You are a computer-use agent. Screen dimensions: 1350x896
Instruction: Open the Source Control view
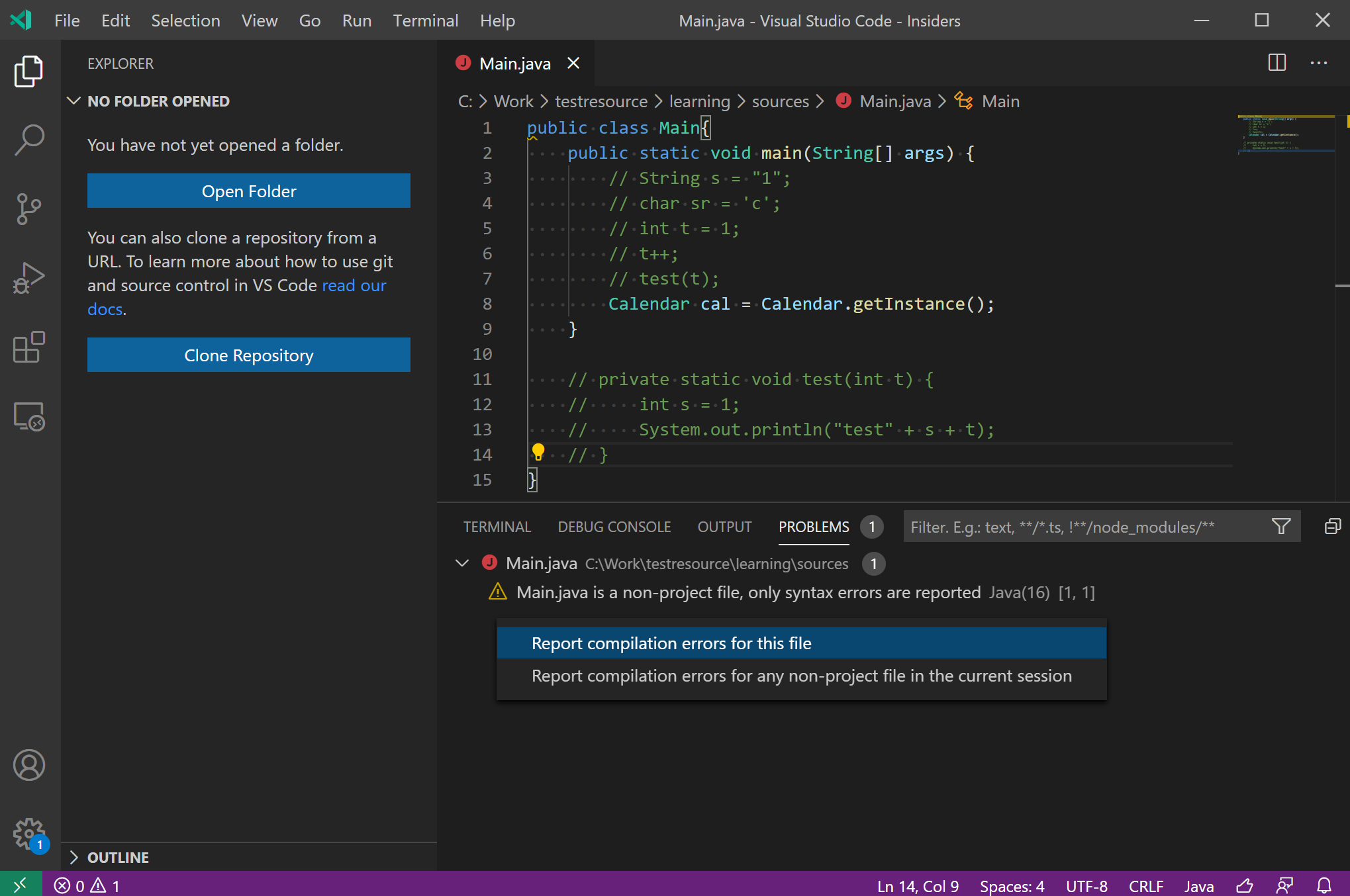[29, 209]
